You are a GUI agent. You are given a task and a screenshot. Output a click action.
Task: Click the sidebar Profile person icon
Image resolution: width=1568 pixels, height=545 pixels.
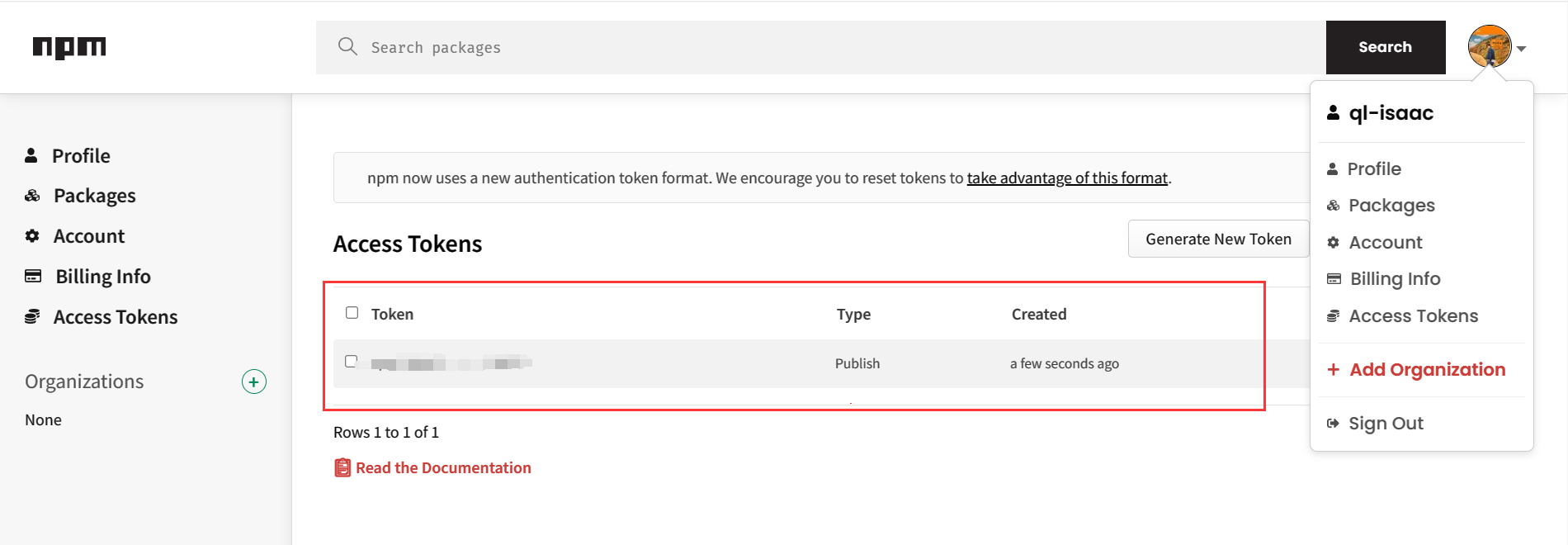tap(31, 155)
